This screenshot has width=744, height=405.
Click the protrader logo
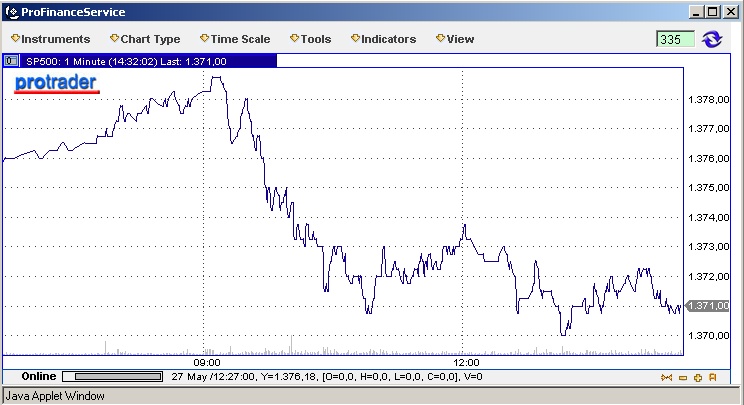56,83
